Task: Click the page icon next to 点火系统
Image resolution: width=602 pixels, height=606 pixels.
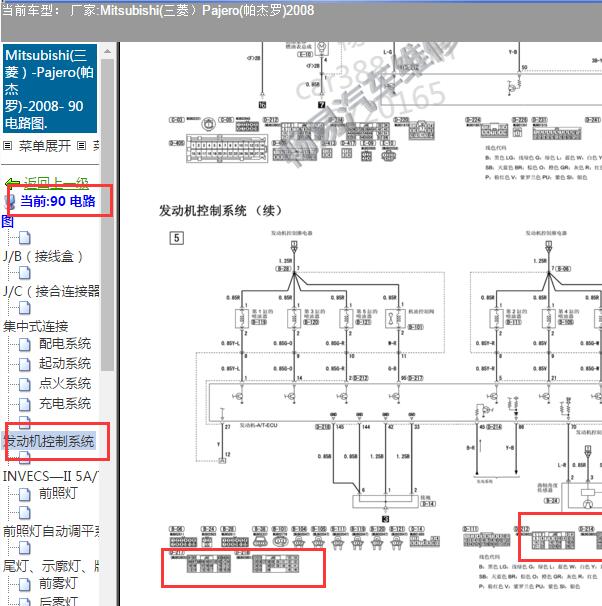Action: click(24, 384)
